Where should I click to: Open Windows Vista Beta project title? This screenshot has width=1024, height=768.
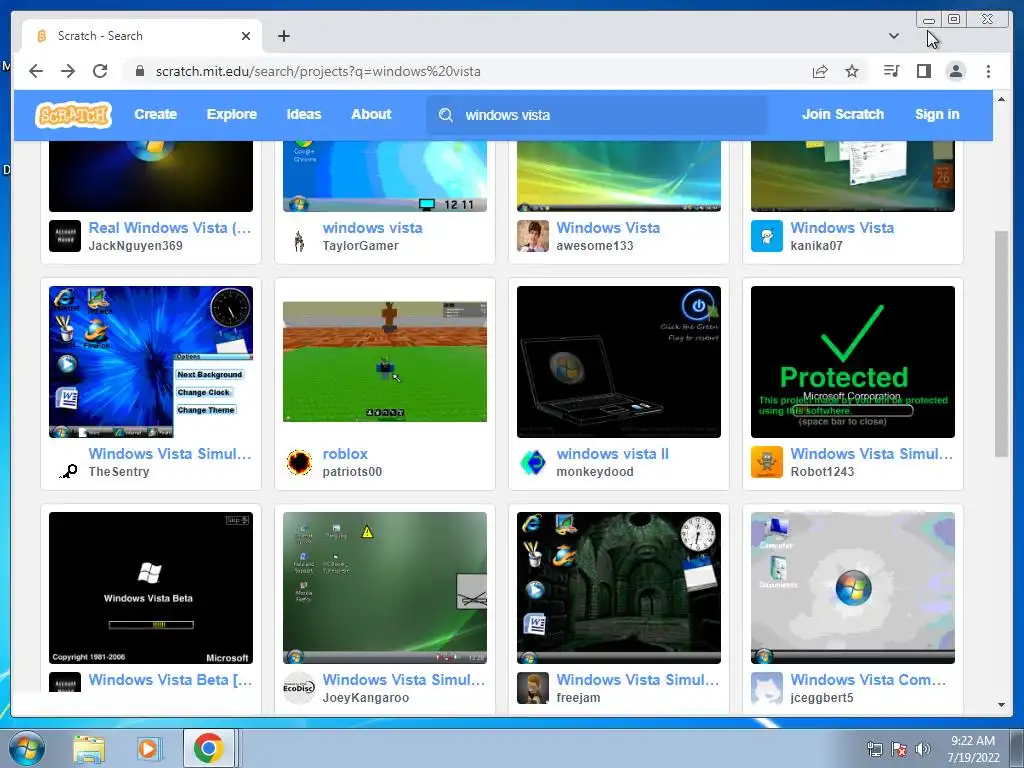[170, 680]
